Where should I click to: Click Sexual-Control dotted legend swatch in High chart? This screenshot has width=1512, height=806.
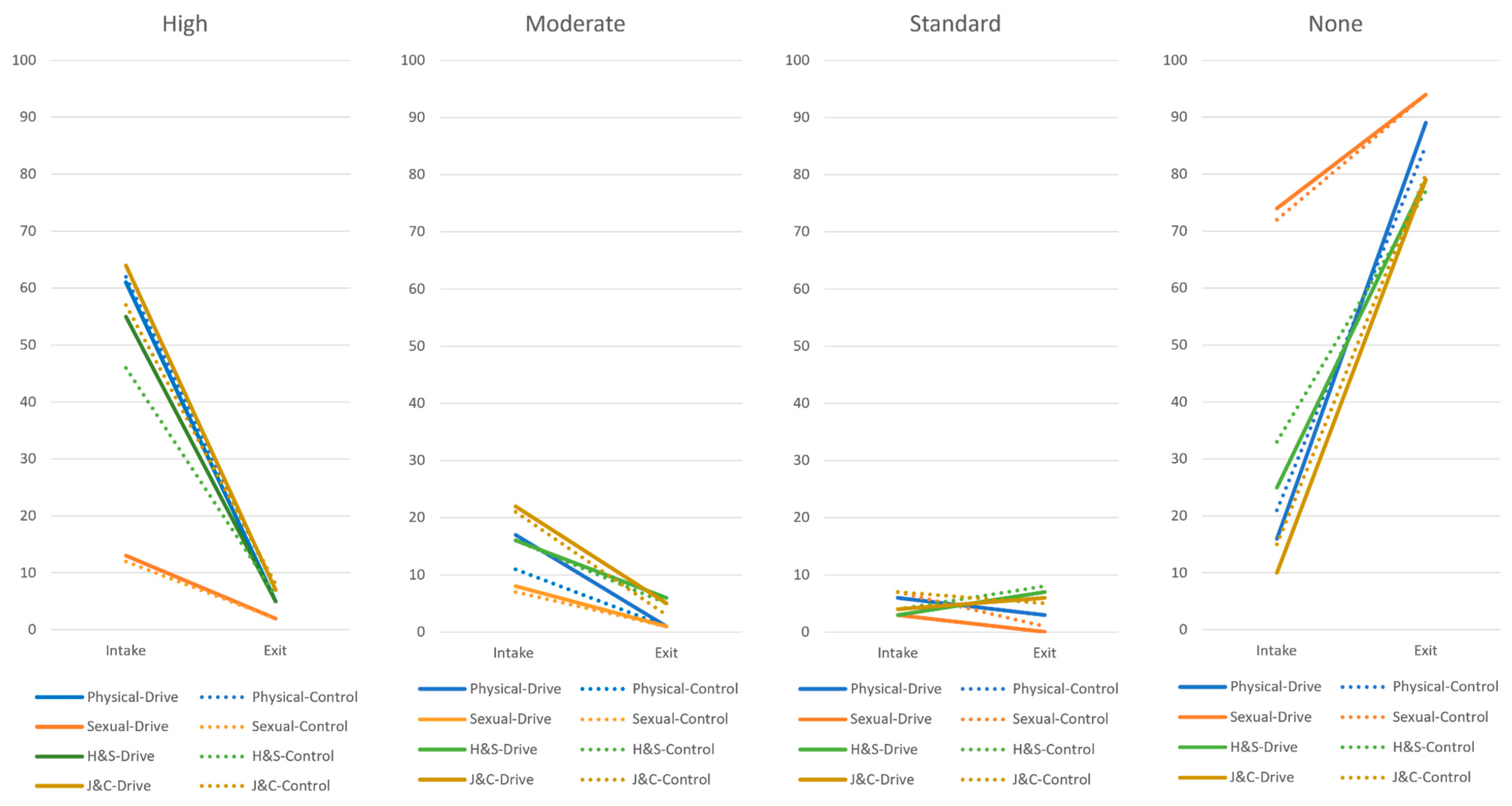221,727
